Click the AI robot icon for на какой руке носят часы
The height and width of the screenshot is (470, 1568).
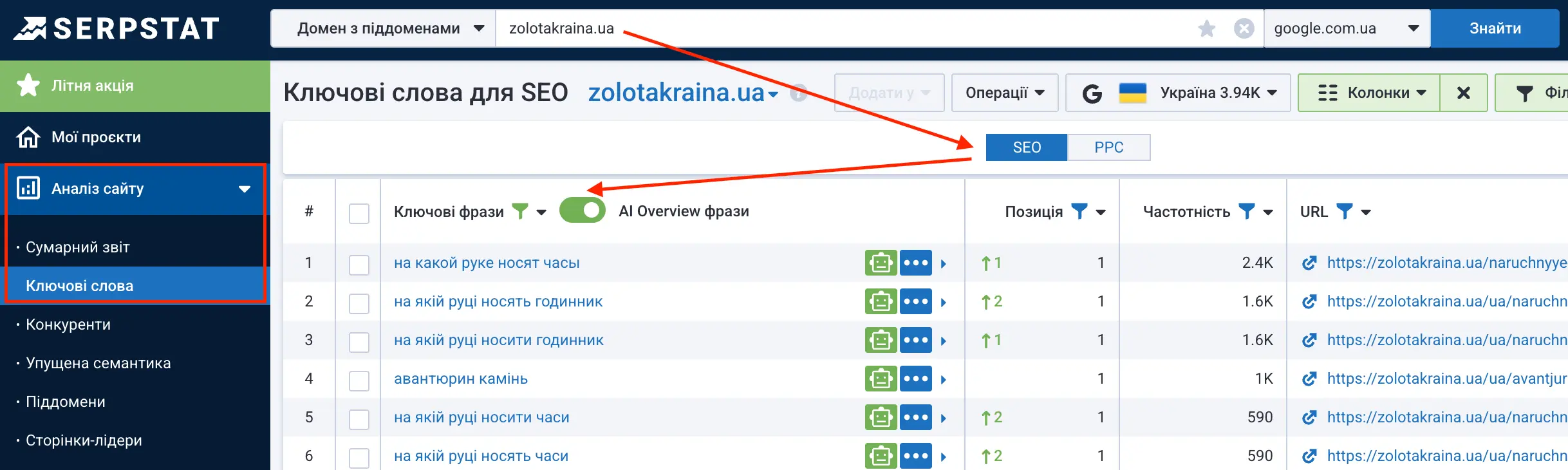click(x=881, y=263)
